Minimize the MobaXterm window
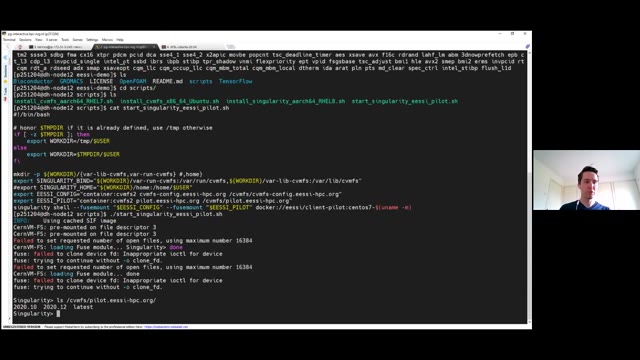Screen dimensions: 640x360 coord(500,34)
